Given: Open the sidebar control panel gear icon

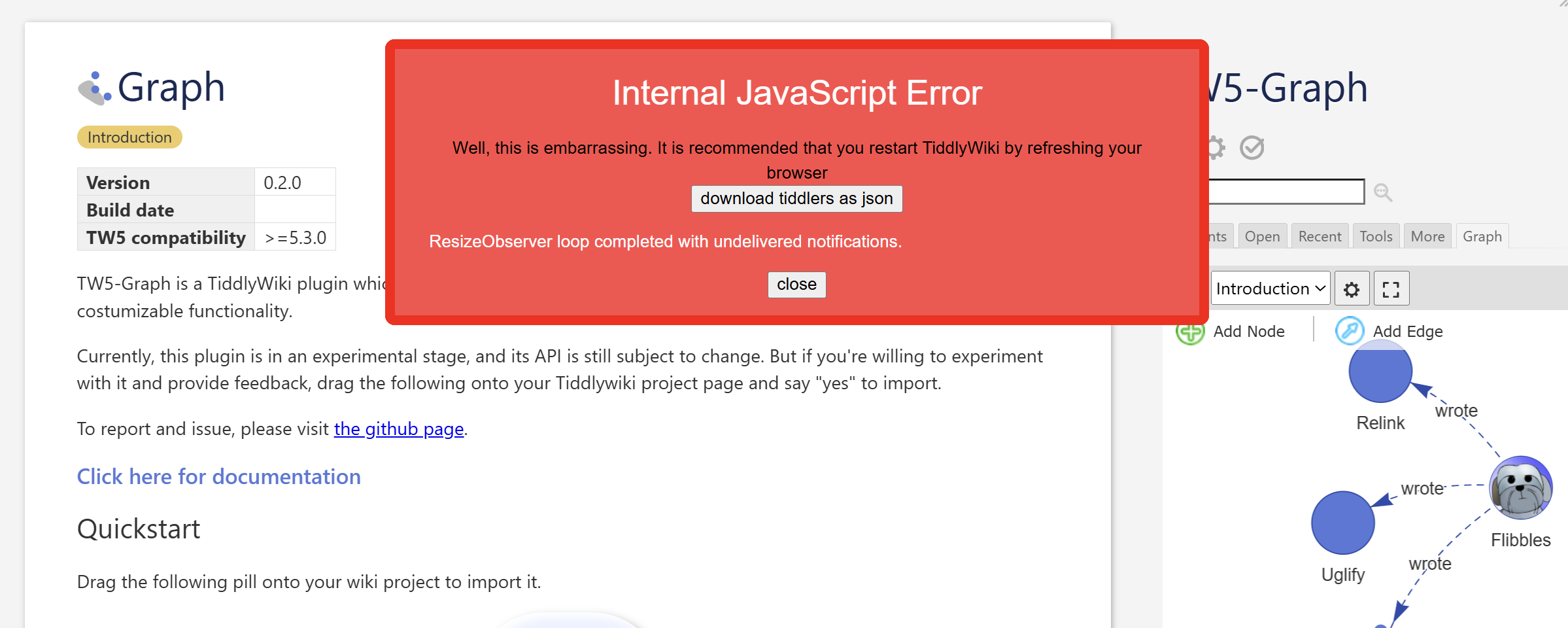Looking at the screenshot, I should 1216,148.
